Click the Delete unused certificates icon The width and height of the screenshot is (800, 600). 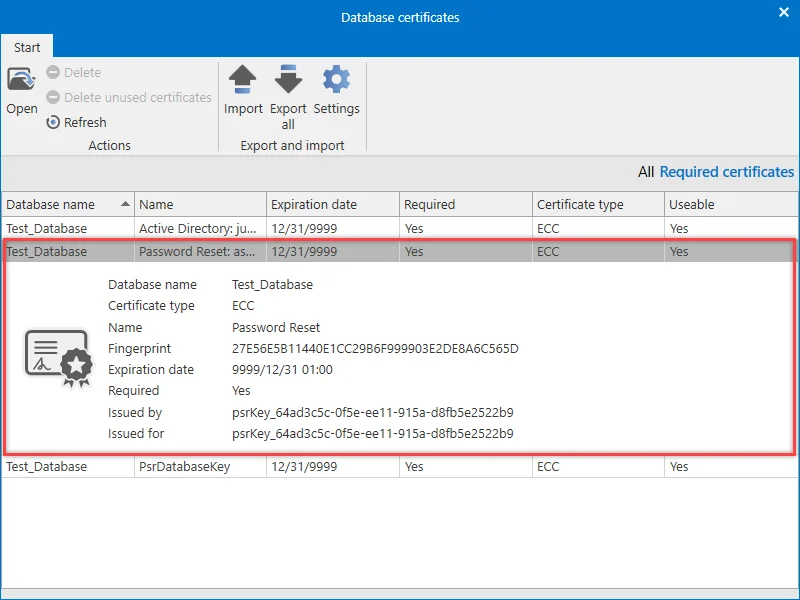pos(53,97)
